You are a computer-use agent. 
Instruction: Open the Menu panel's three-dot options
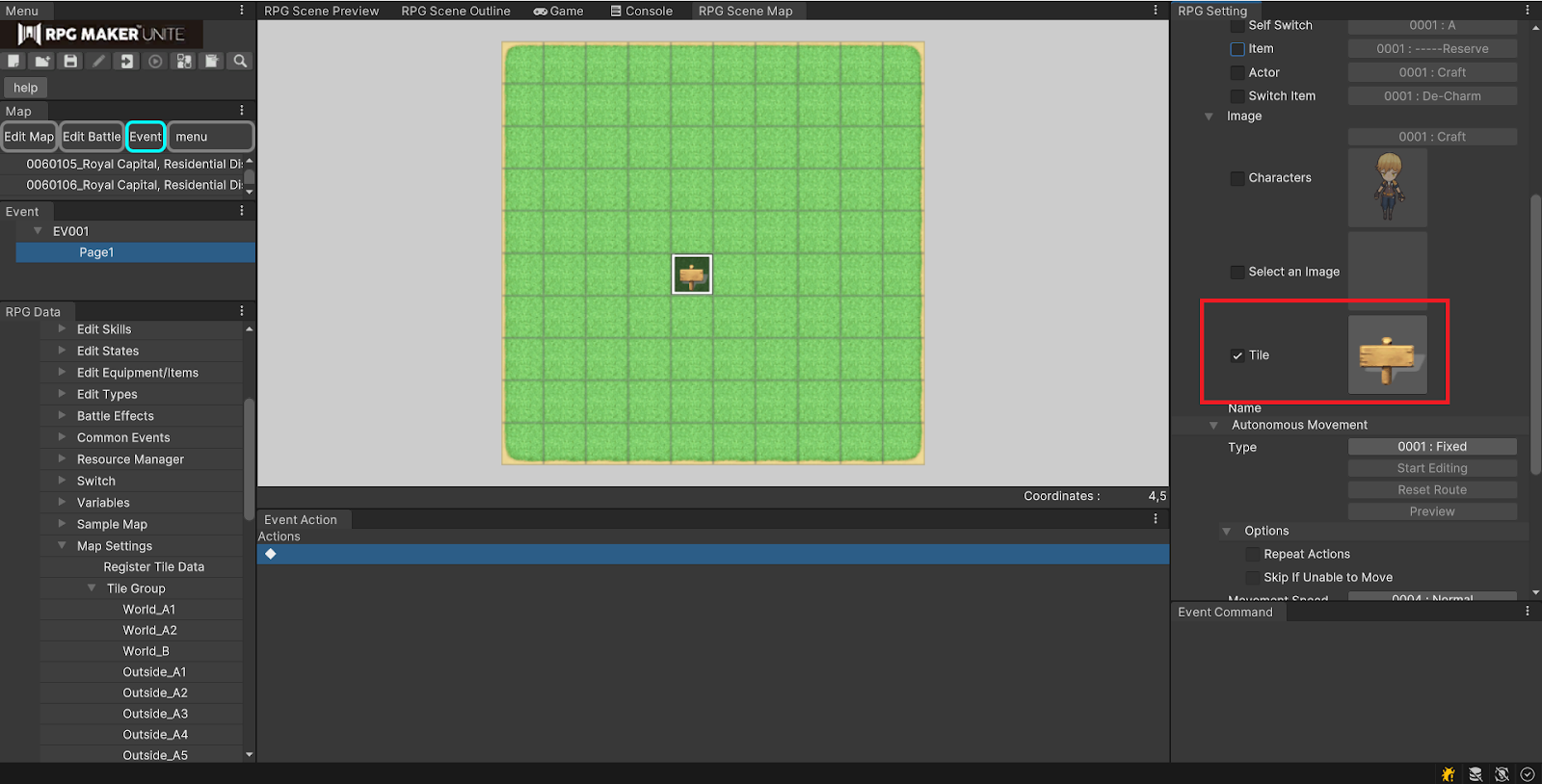coord(242,10)
